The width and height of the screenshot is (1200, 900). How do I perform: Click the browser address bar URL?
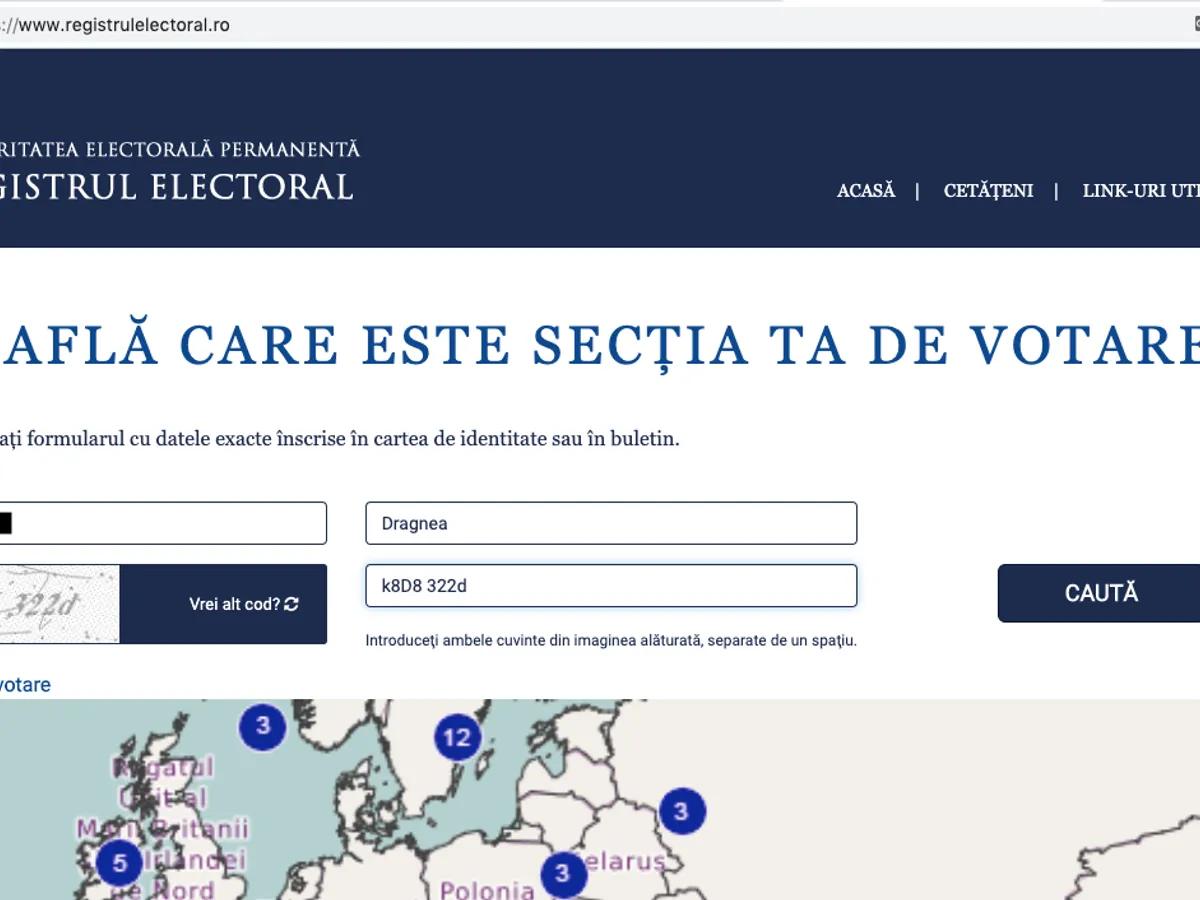[x=124, y=25]
